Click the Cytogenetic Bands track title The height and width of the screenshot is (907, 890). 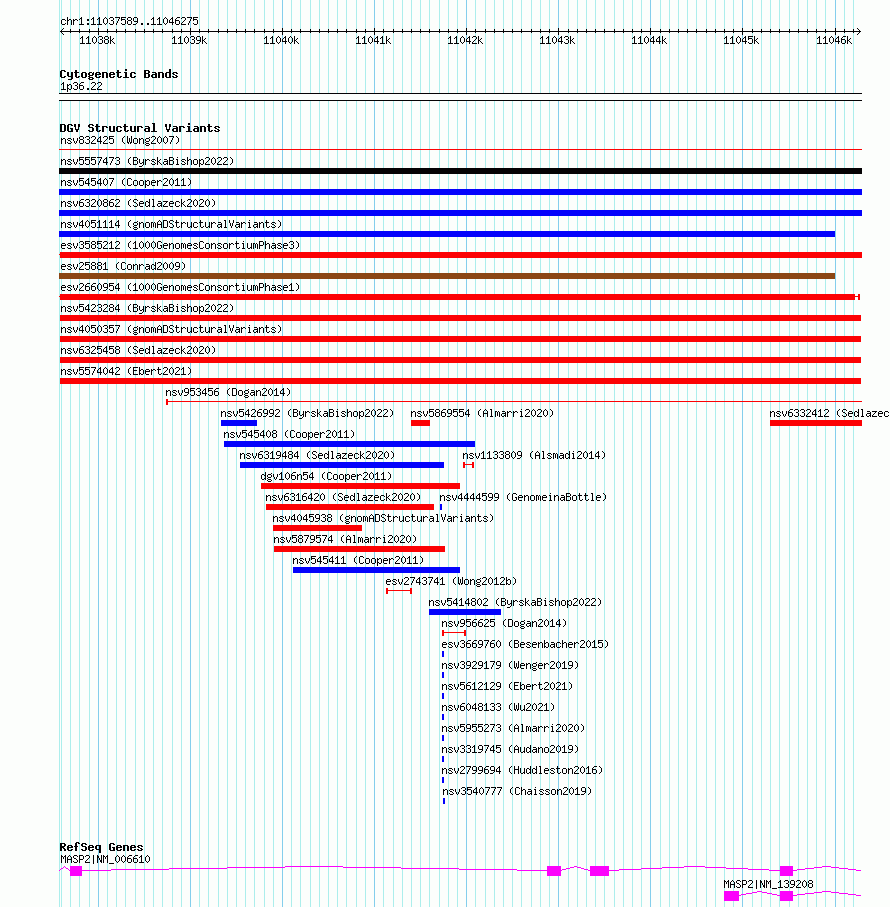point(119,74)
